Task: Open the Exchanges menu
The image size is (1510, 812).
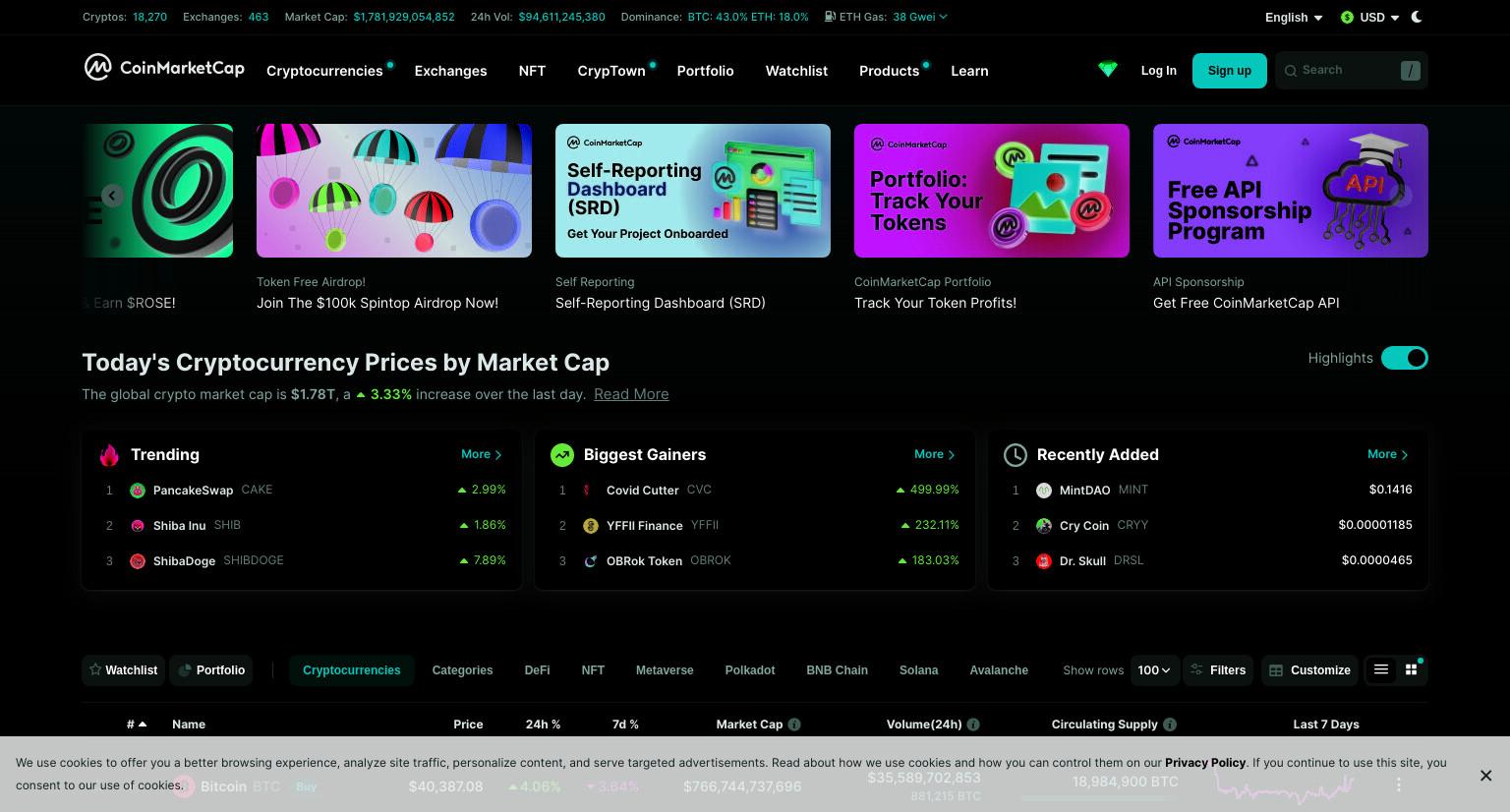Action: click(x=450, y=71)
